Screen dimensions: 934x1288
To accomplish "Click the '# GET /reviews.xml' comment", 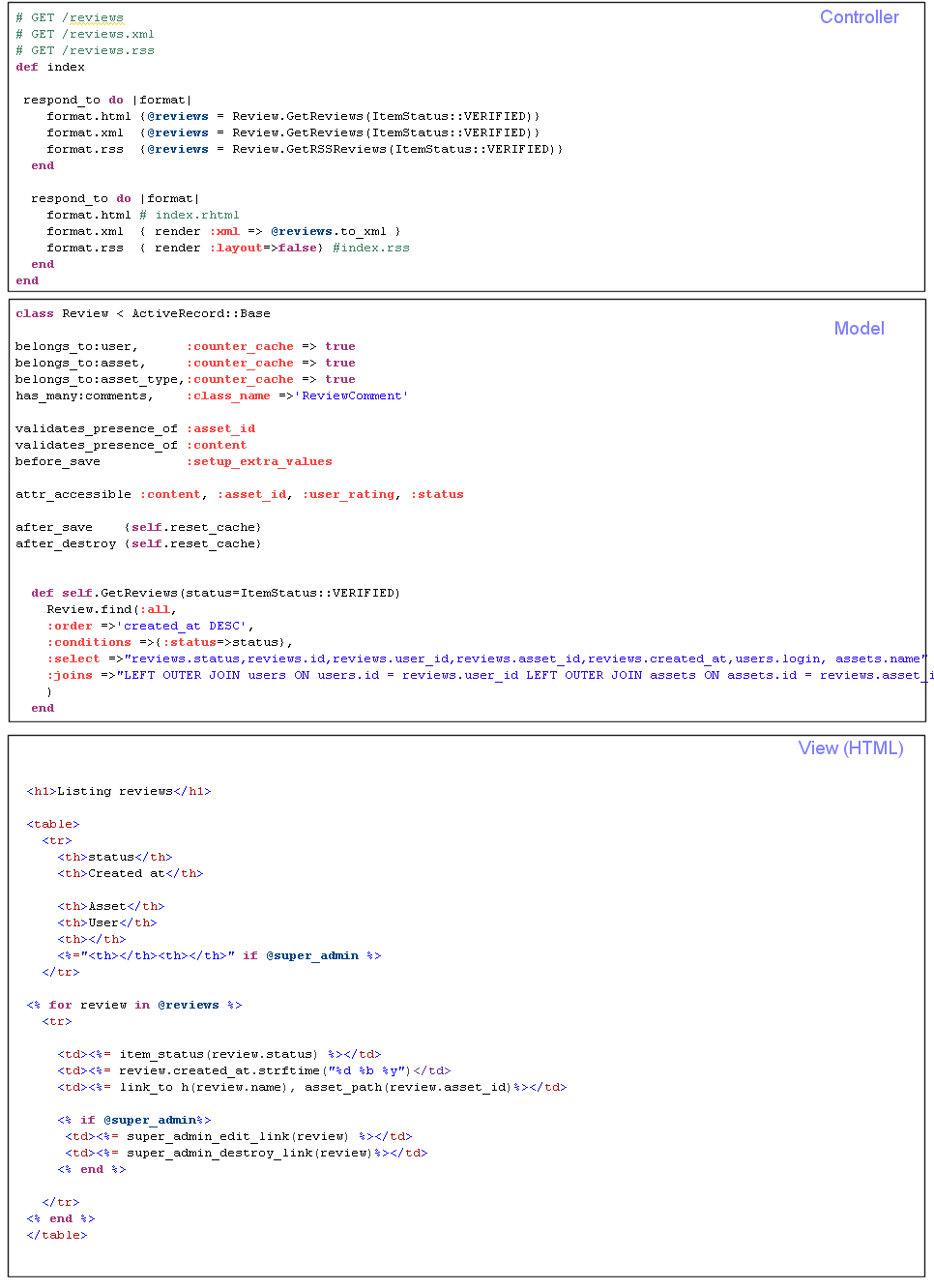I will pyautogui.click(x=85, y=34).
